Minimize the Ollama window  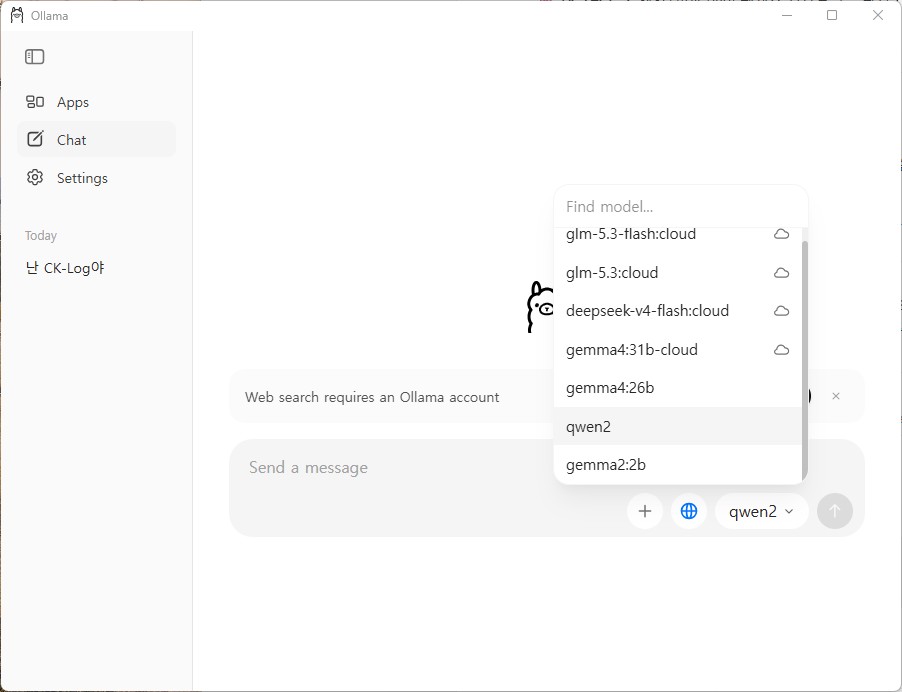[x=787, y=16]
